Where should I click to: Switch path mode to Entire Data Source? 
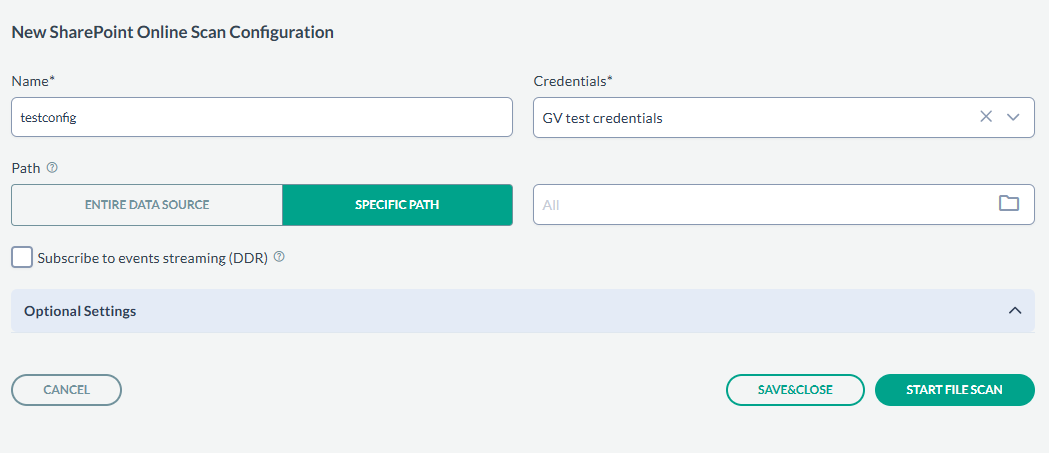(x=147, y=205)
